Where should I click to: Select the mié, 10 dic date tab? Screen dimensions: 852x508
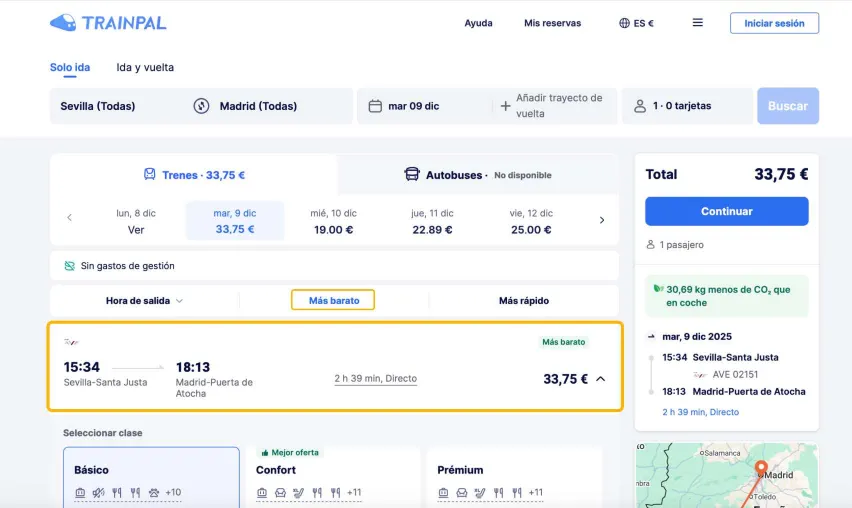tap(333, 221)
